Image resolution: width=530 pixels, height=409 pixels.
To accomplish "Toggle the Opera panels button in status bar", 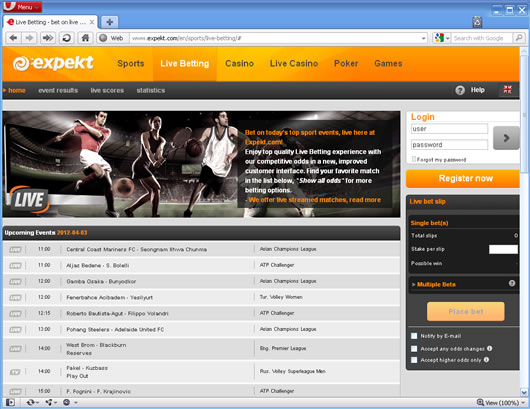I will click(x=10, y=402).
